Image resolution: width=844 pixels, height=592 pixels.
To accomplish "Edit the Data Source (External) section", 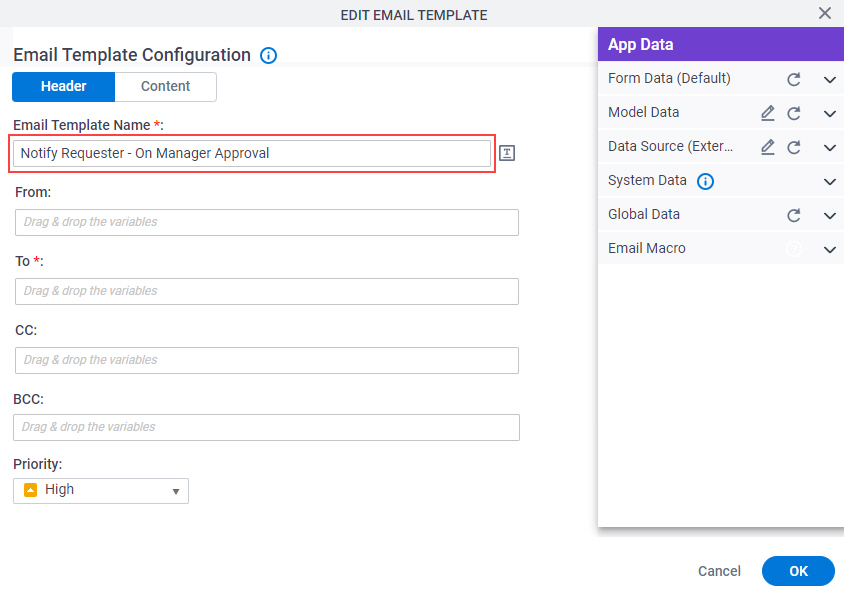I will point(768,147).
